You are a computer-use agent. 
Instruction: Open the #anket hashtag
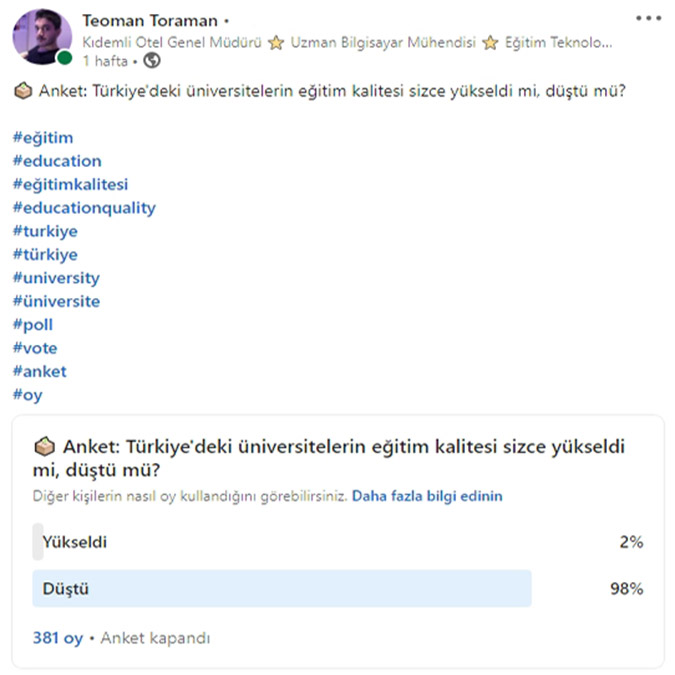[x=40, y=371]
